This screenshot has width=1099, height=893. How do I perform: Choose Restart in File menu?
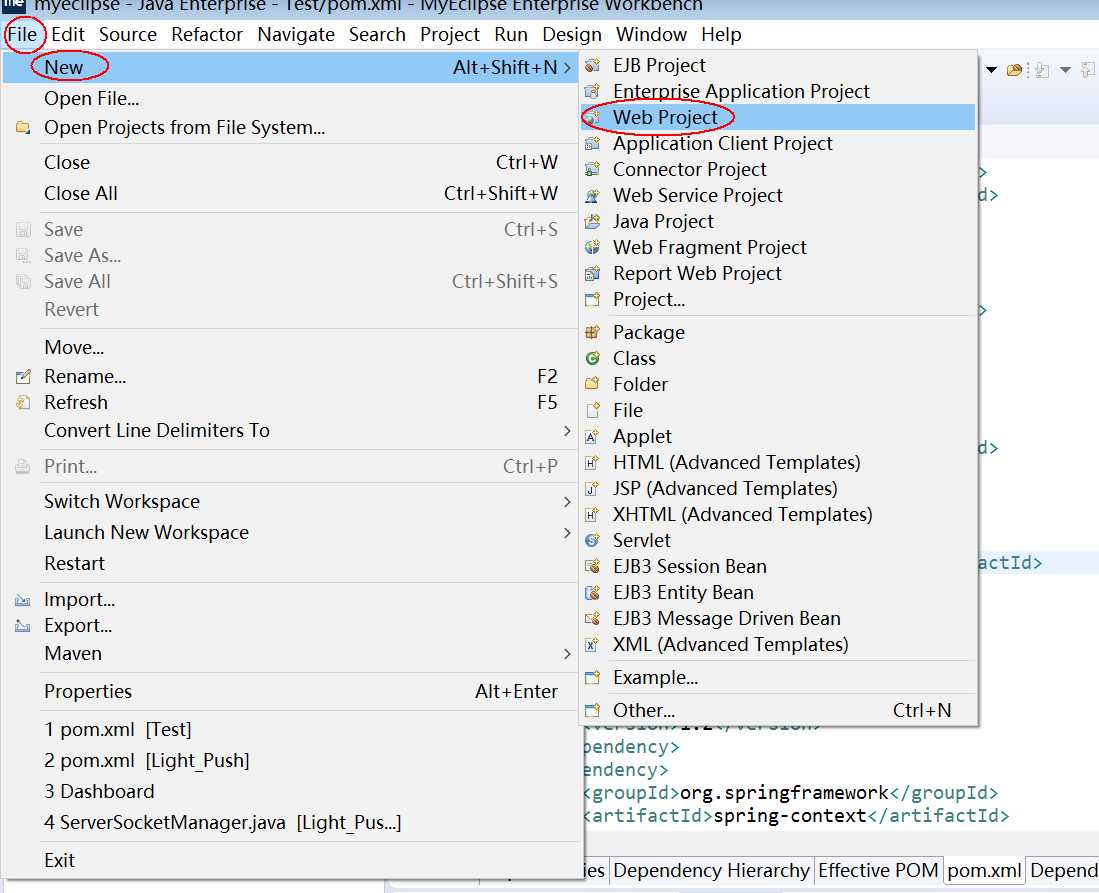tap(293, 564)
